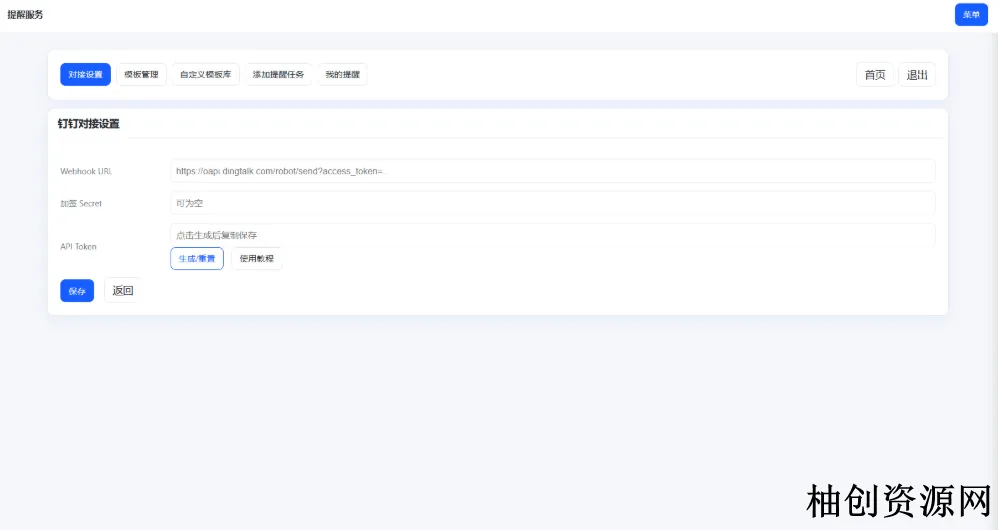Open the 菜单 button in top bar

[x=970, y=15]
